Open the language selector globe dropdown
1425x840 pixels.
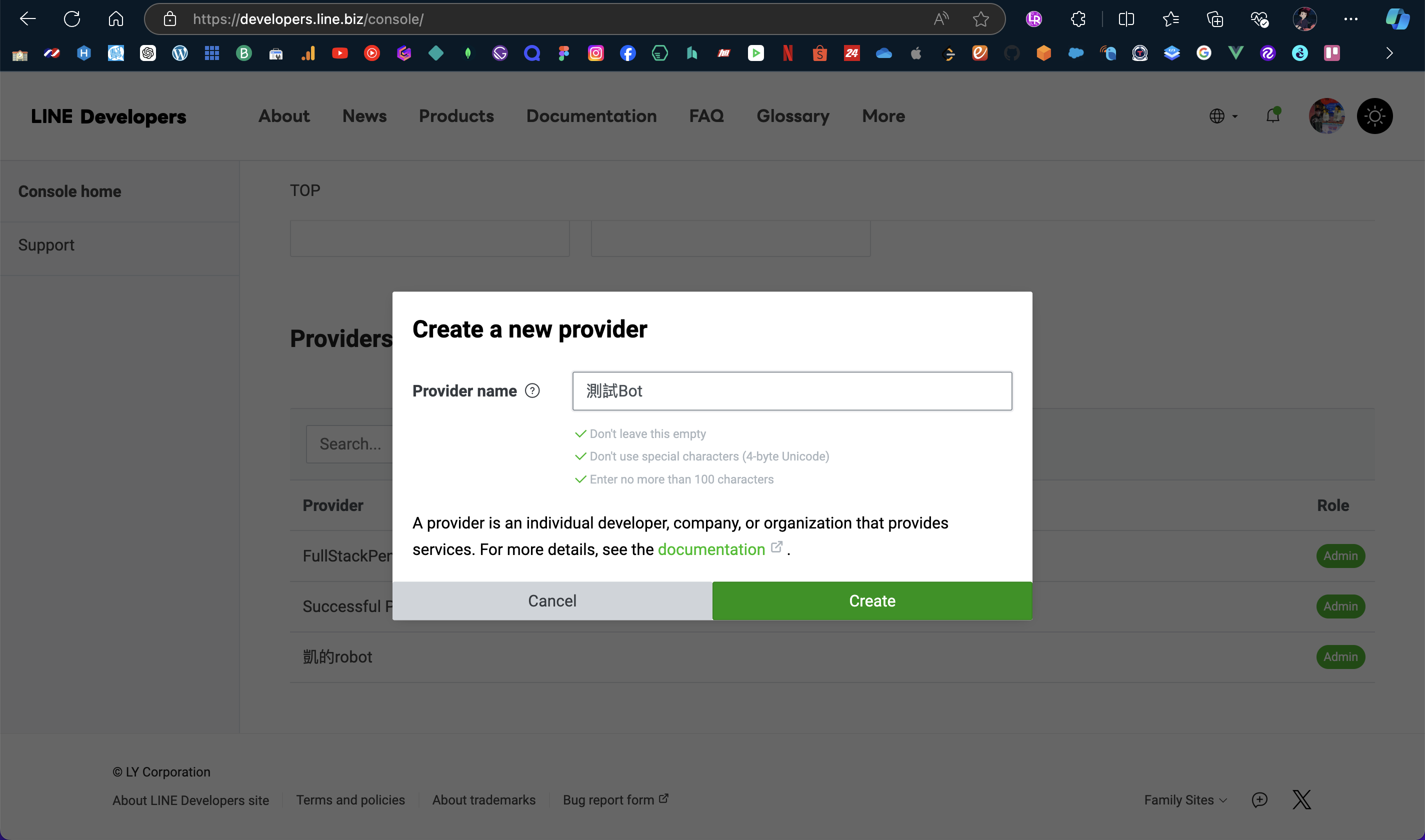(x=1222, y=115)
